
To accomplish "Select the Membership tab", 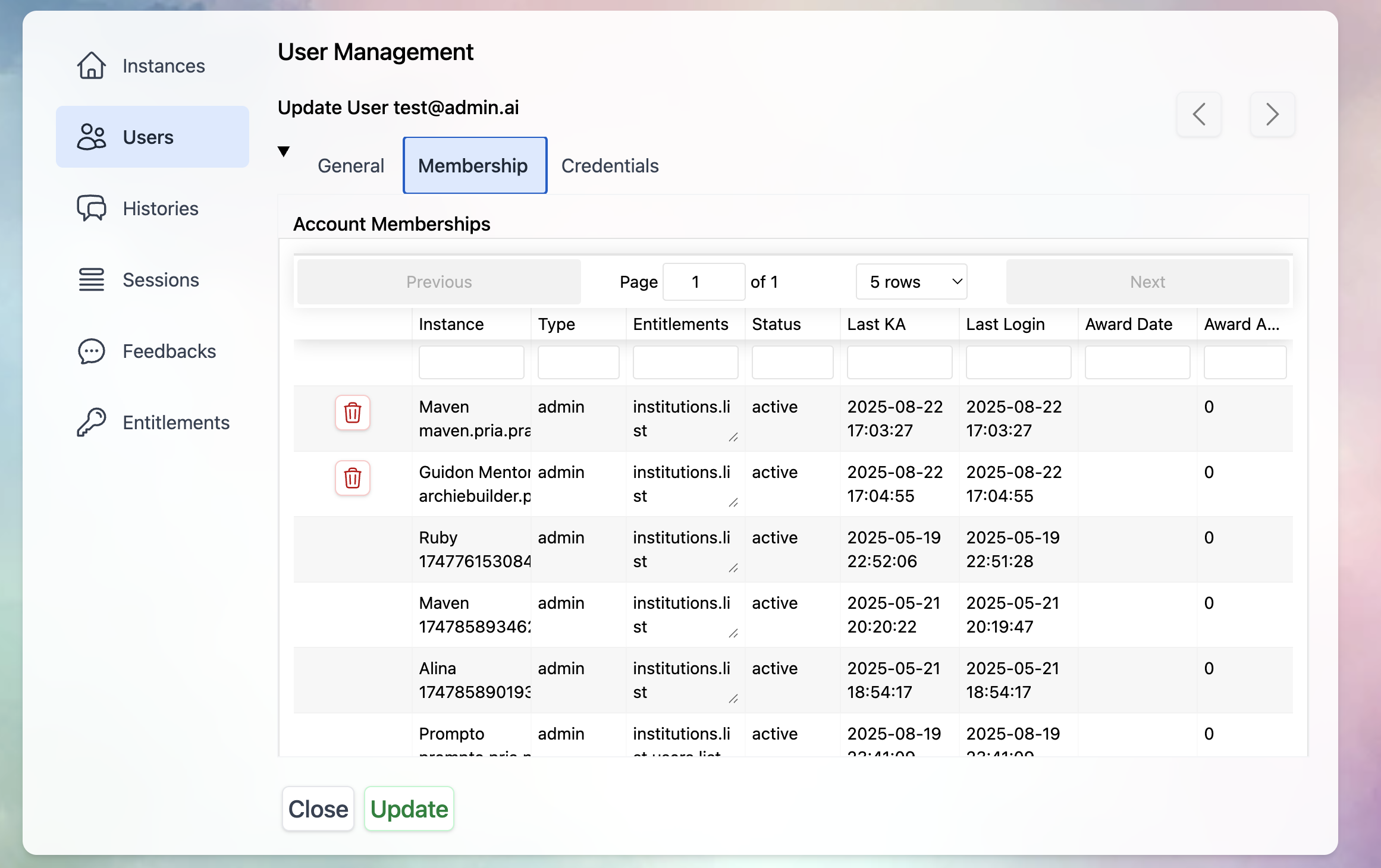I will [473, 165].
